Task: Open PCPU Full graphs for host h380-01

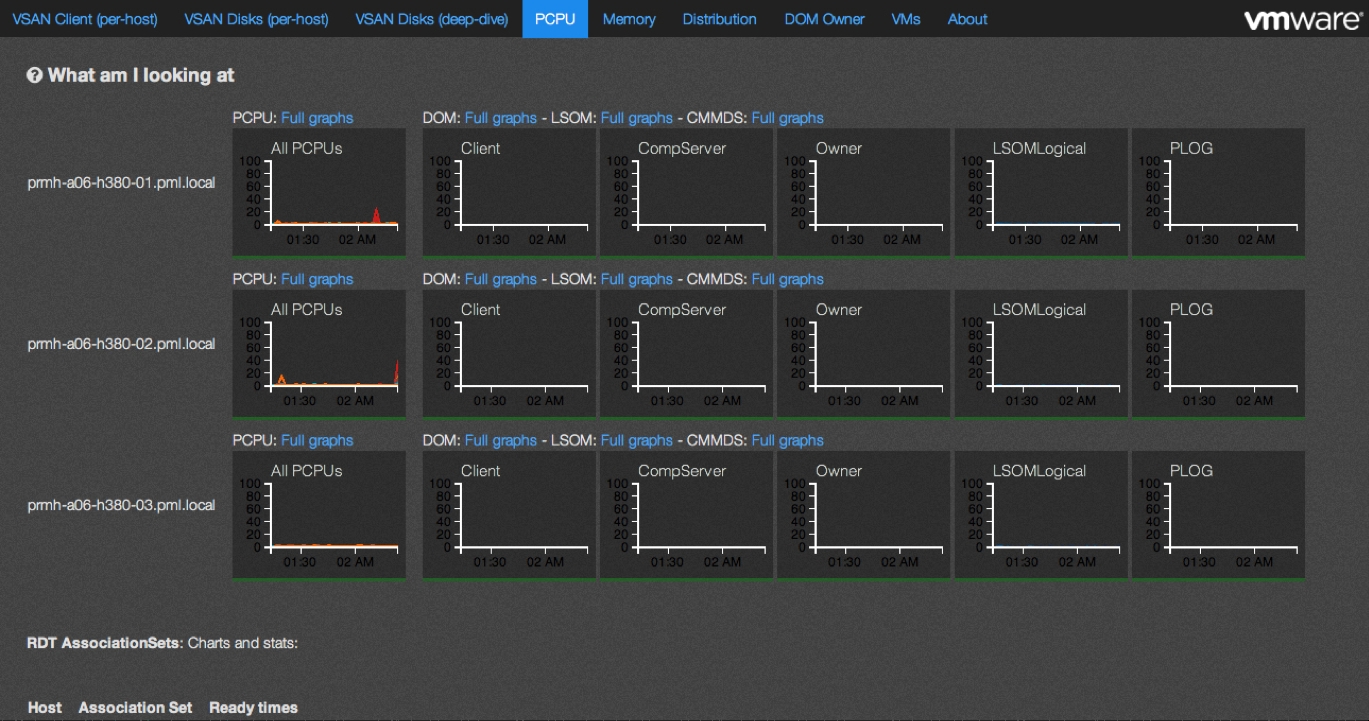Action: pyautogui.click(x=317, y=118)
